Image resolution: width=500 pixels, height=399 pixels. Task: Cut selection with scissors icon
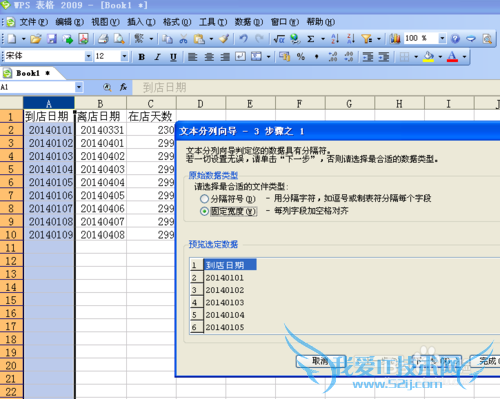point(183,39)
